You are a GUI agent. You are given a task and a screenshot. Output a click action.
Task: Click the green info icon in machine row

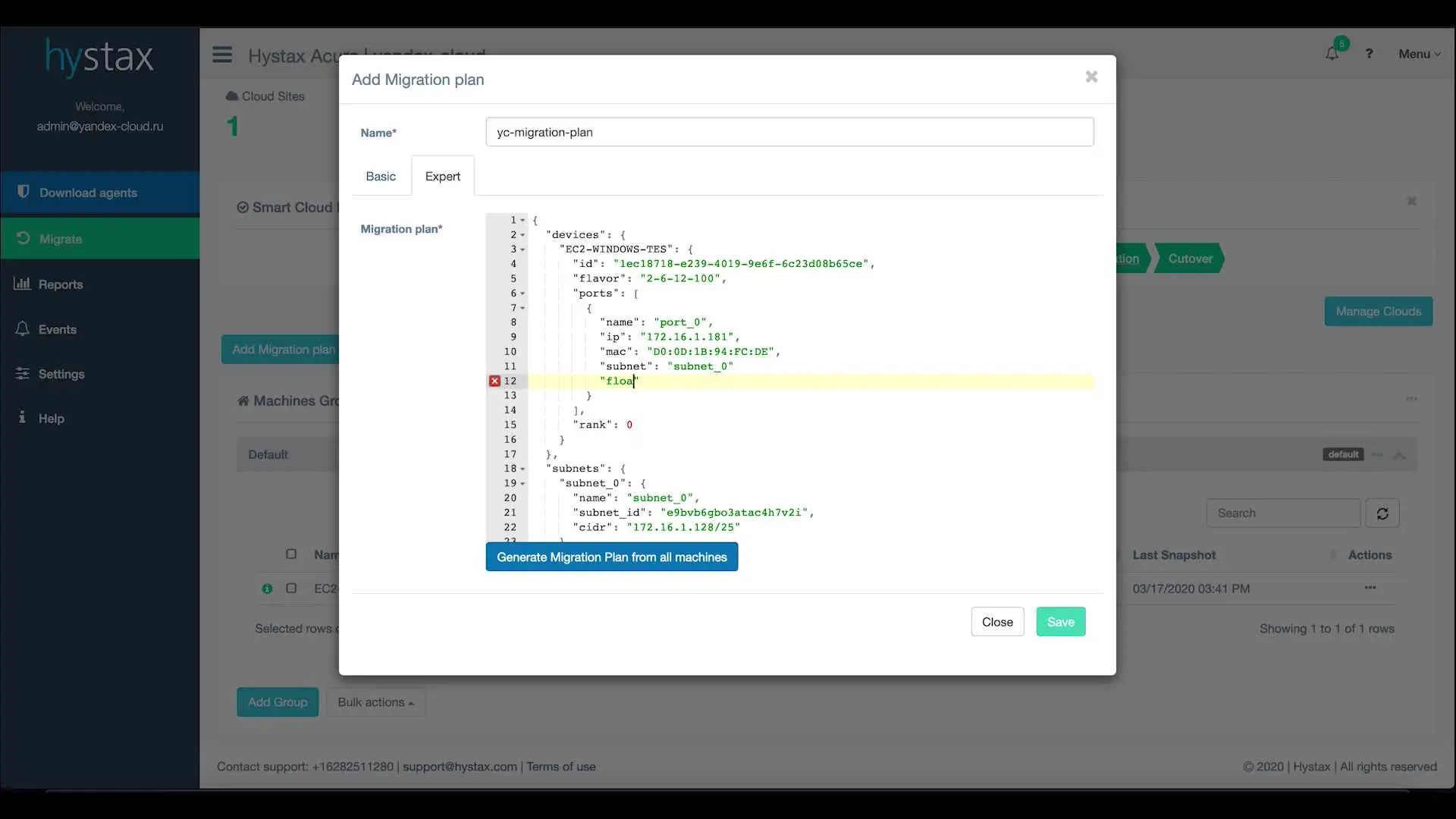(x=267, y=588)
